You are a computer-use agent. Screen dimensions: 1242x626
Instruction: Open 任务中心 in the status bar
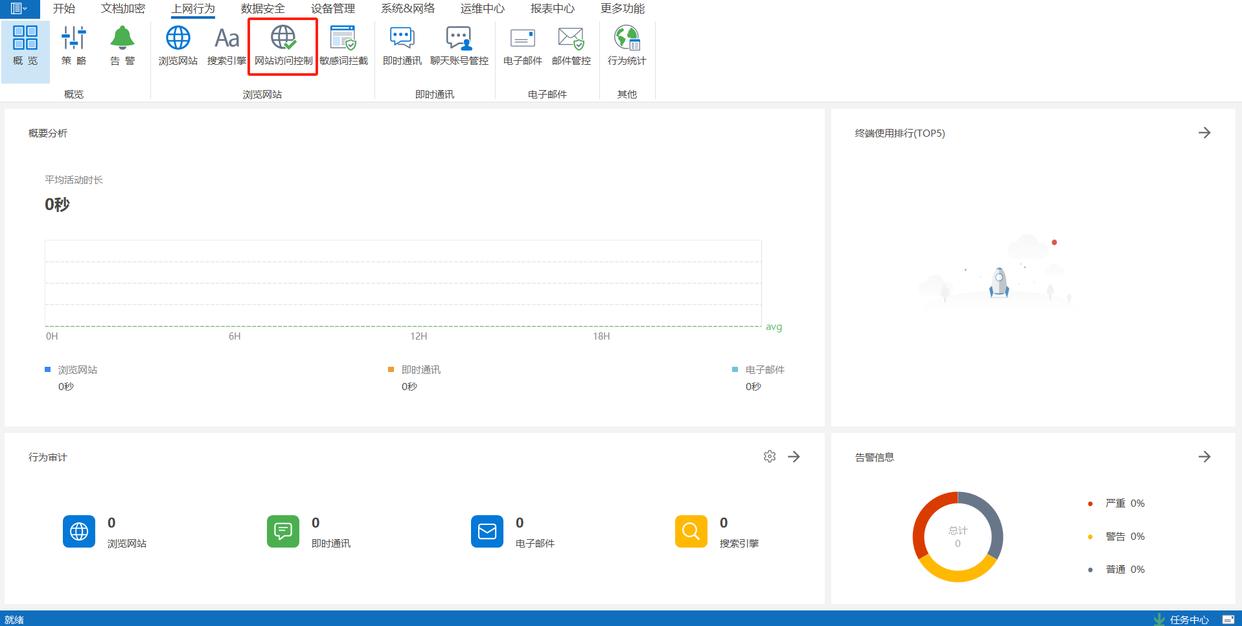pos(1181,619)
